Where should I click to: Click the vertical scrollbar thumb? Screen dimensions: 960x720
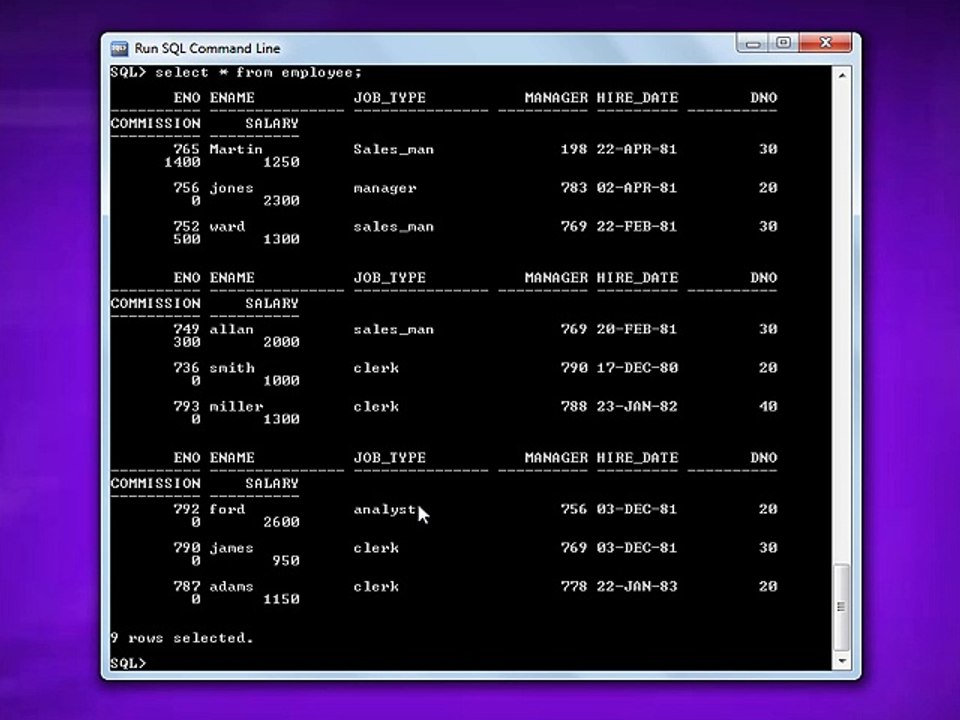tap(842, 607)
